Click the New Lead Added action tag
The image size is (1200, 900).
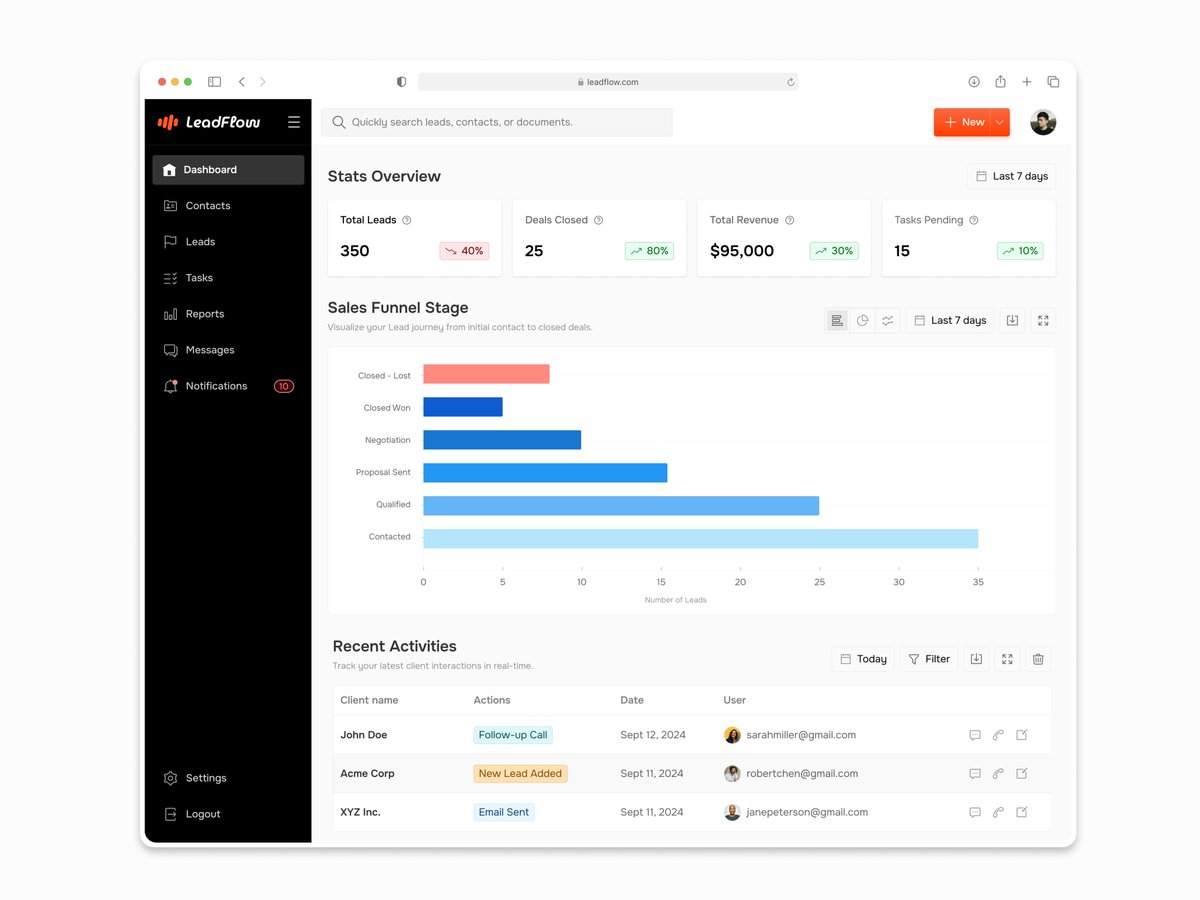pyautogui.click(x=520, y=773)
